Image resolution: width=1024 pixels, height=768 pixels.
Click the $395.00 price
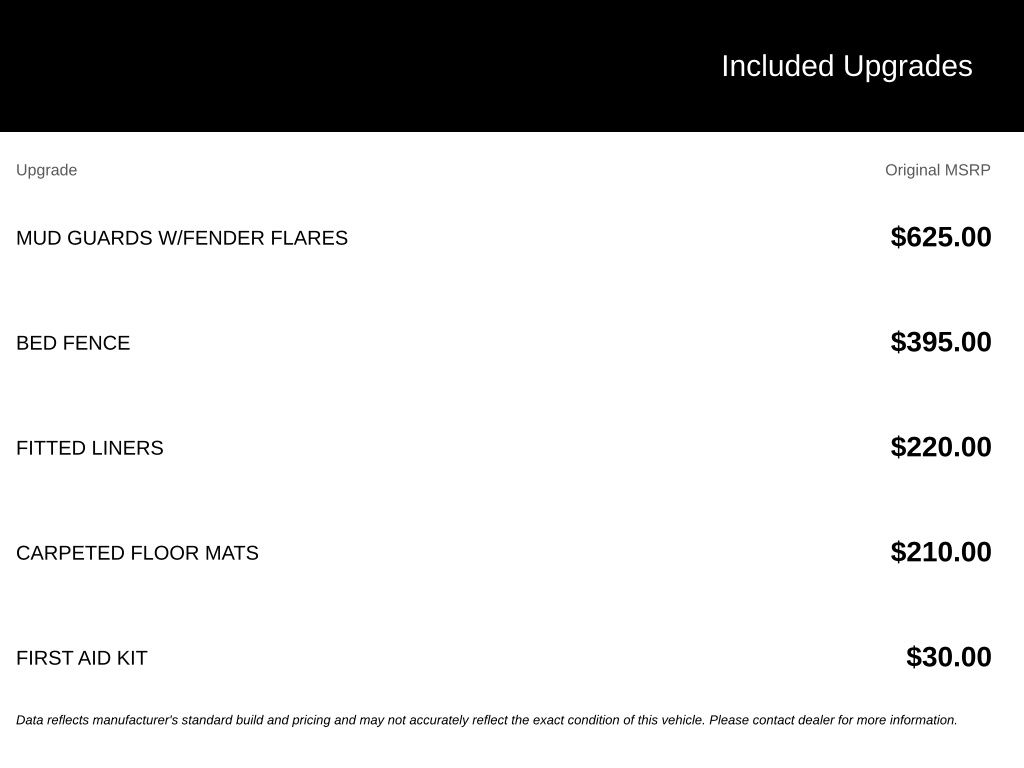[x=940, y=342]
